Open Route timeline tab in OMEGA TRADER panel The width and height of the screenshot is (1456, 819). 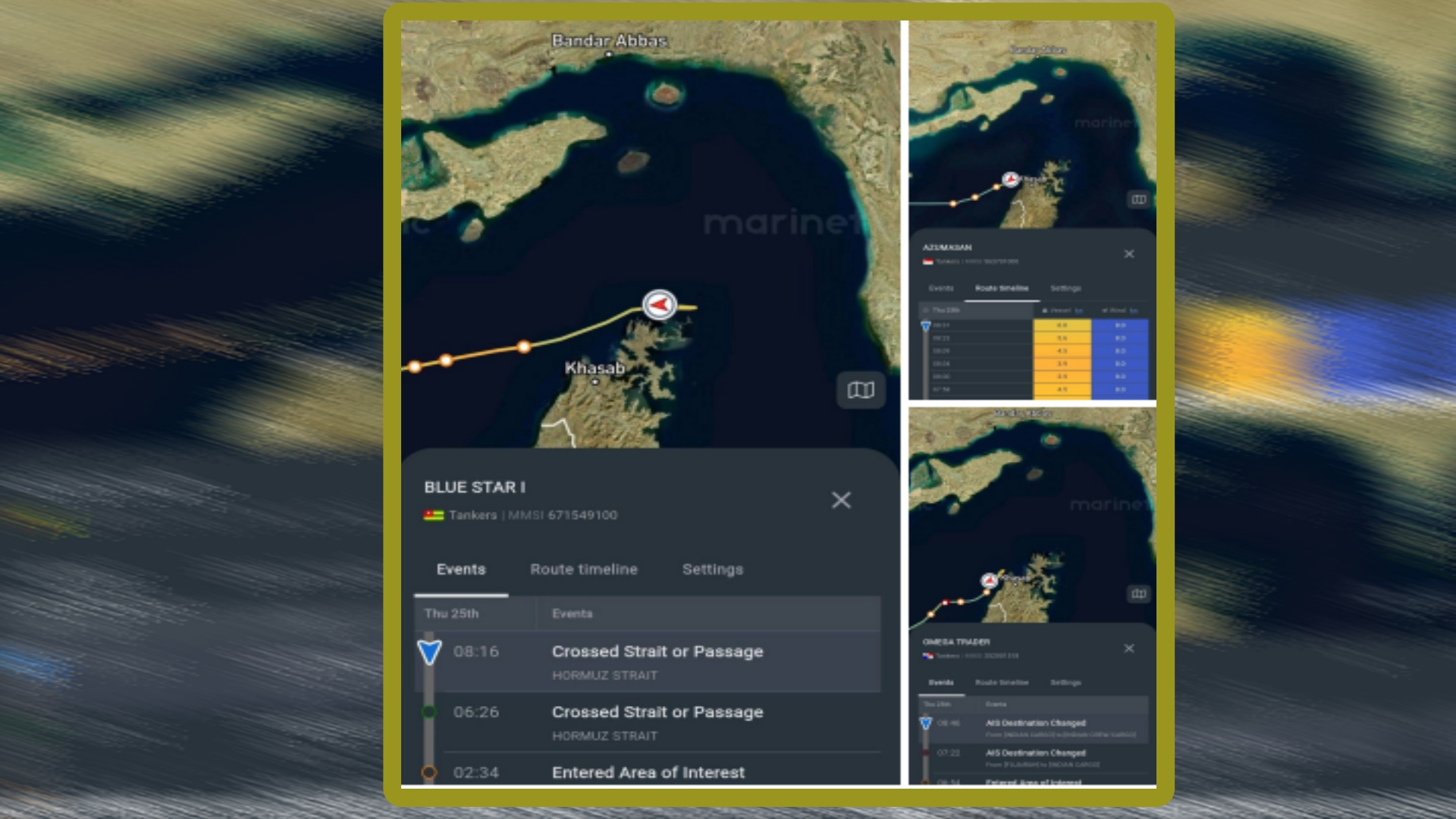click(1002, 682)
